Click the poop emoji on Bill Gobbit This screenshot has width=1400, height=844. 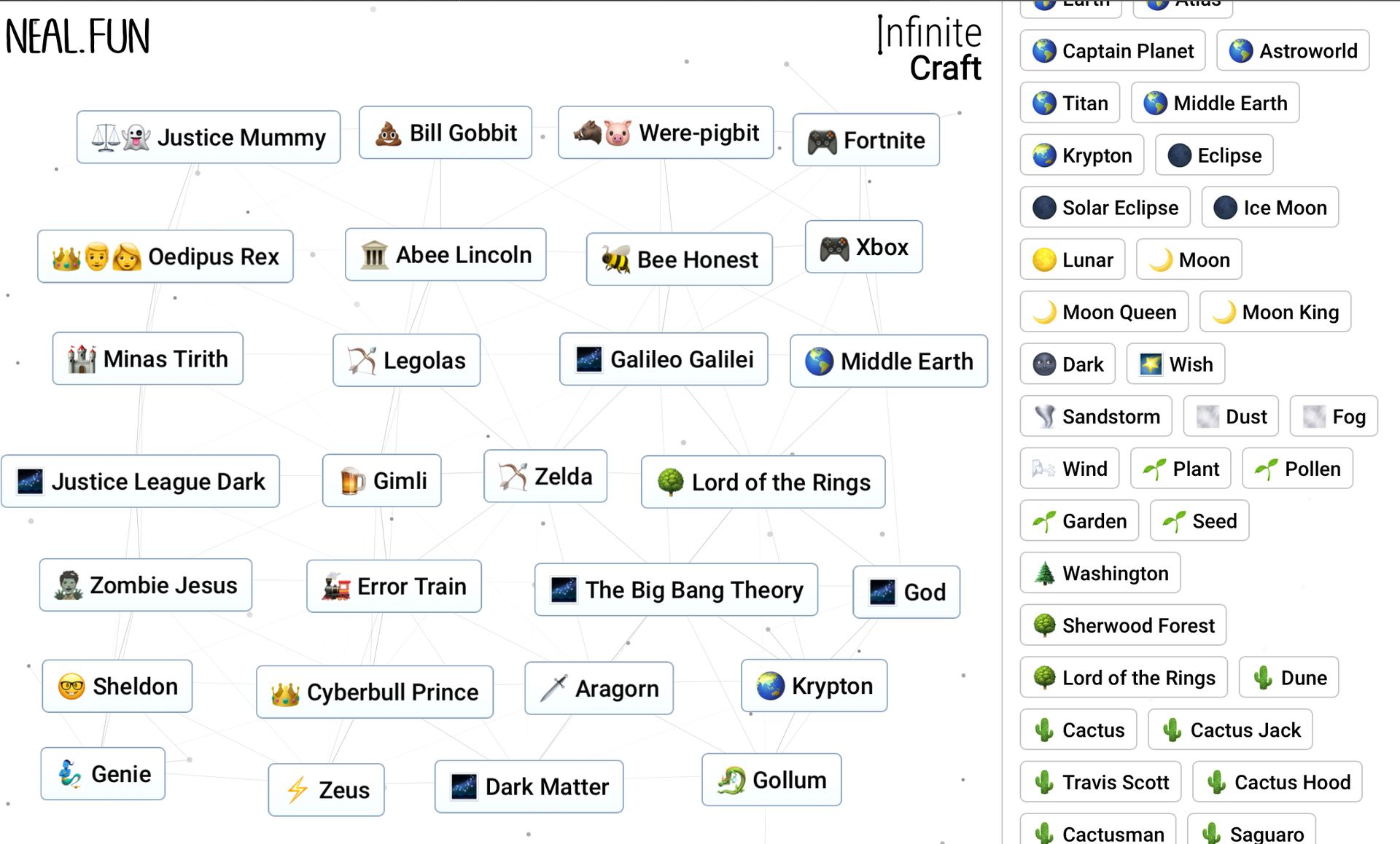(388, 133)
